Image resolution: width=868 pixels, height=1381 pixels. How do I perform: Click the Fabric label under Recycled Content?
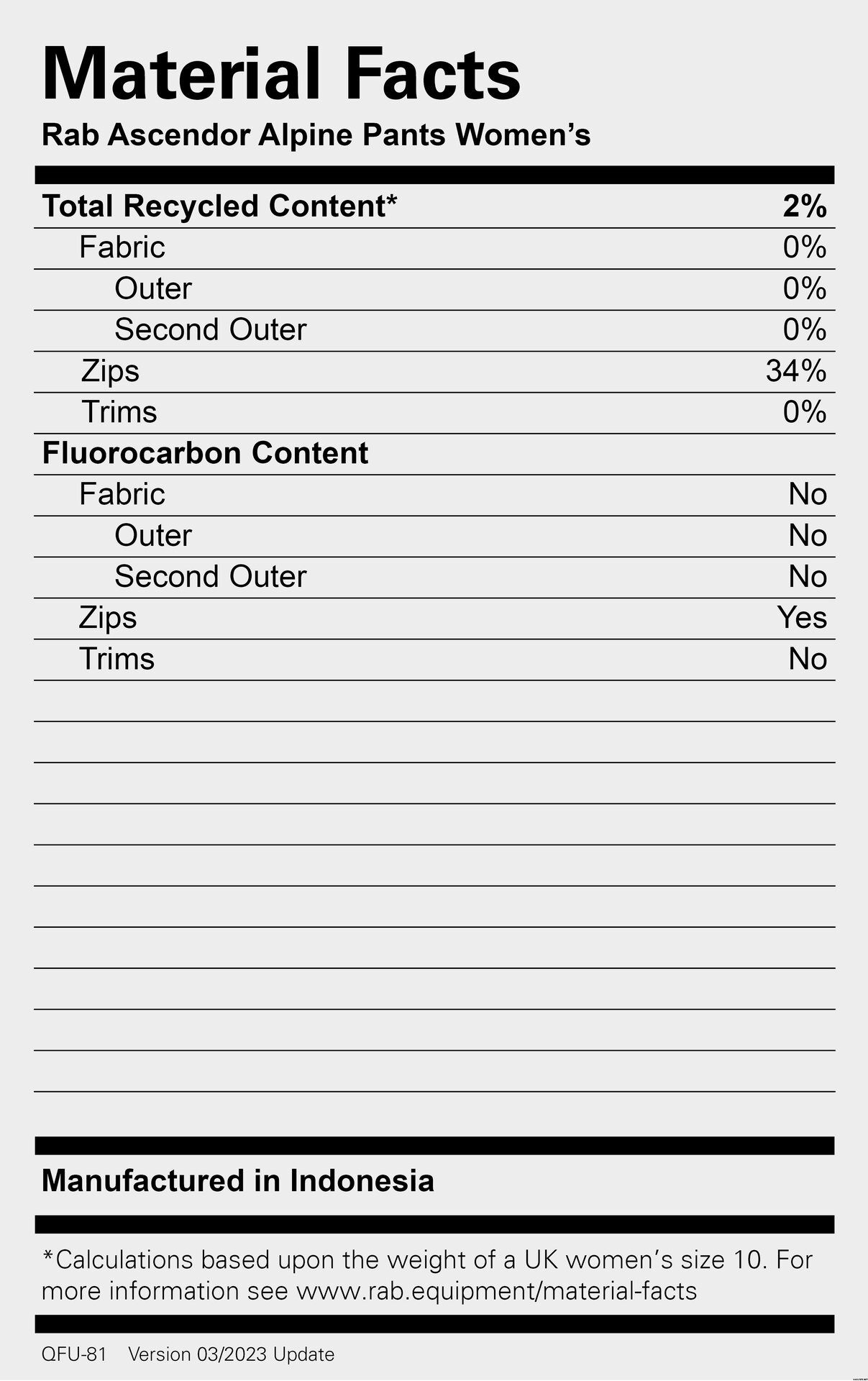(x=122, y=247)
